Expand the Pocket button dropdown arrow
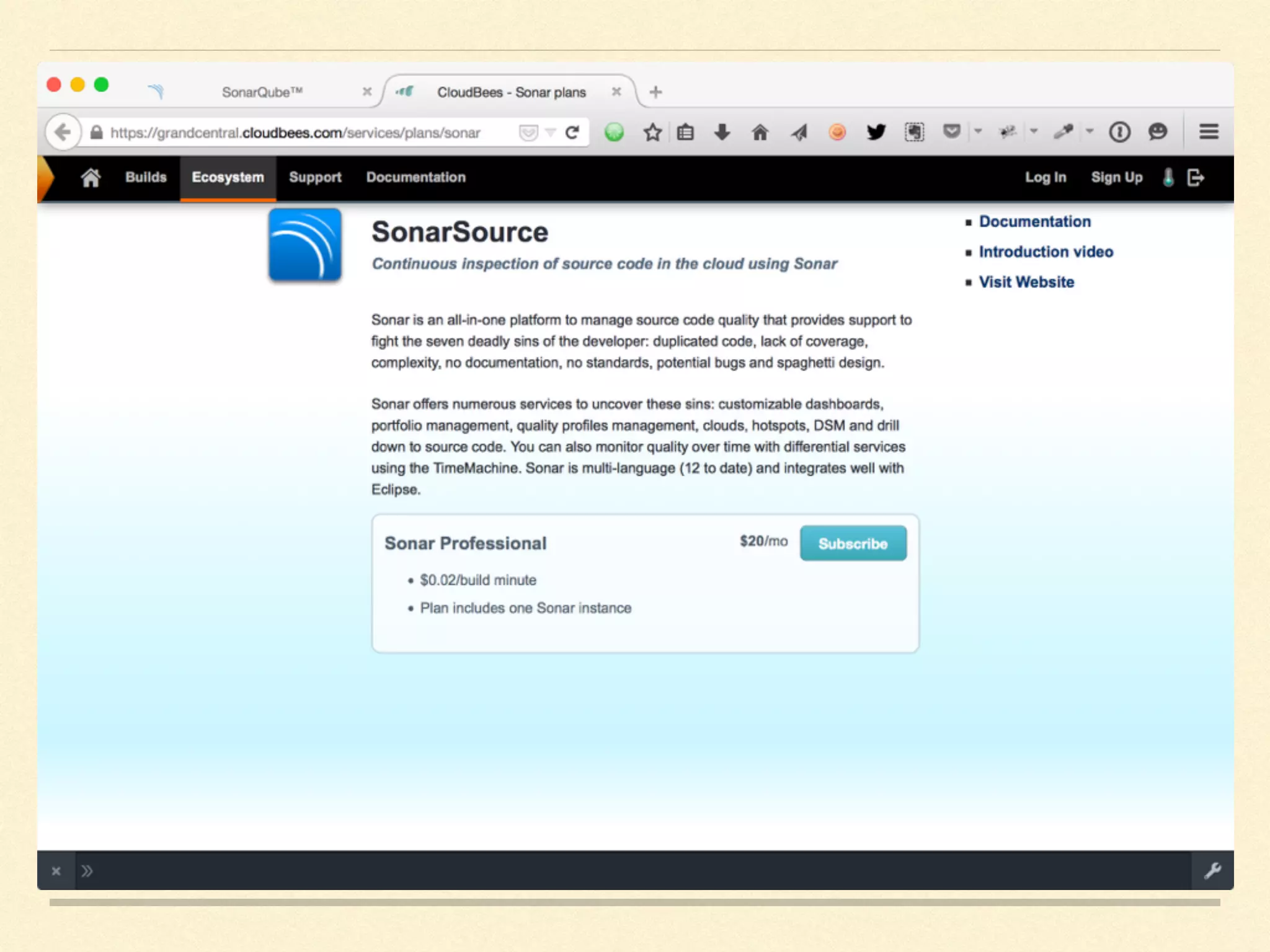 coord(978,131)
